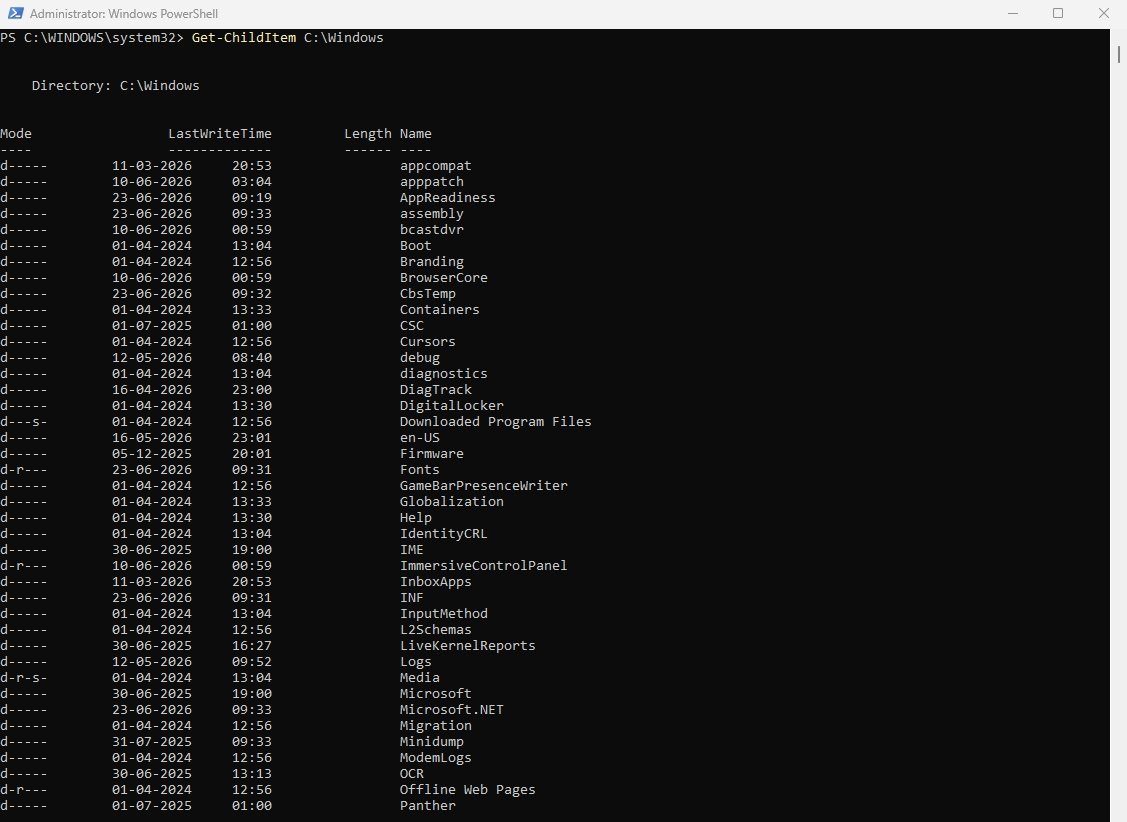
Task: Select the Branding folder name
Action: pyautogui.click(x=431, y=262)
